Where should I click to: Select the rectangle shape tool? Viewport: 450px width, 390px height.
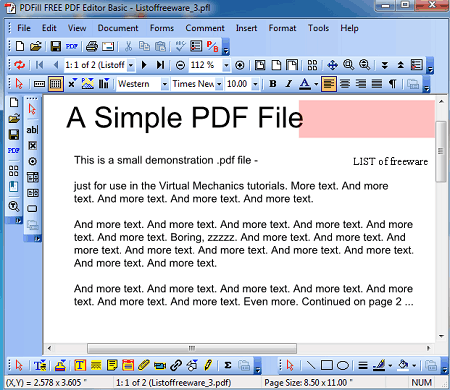pos(327,365)
